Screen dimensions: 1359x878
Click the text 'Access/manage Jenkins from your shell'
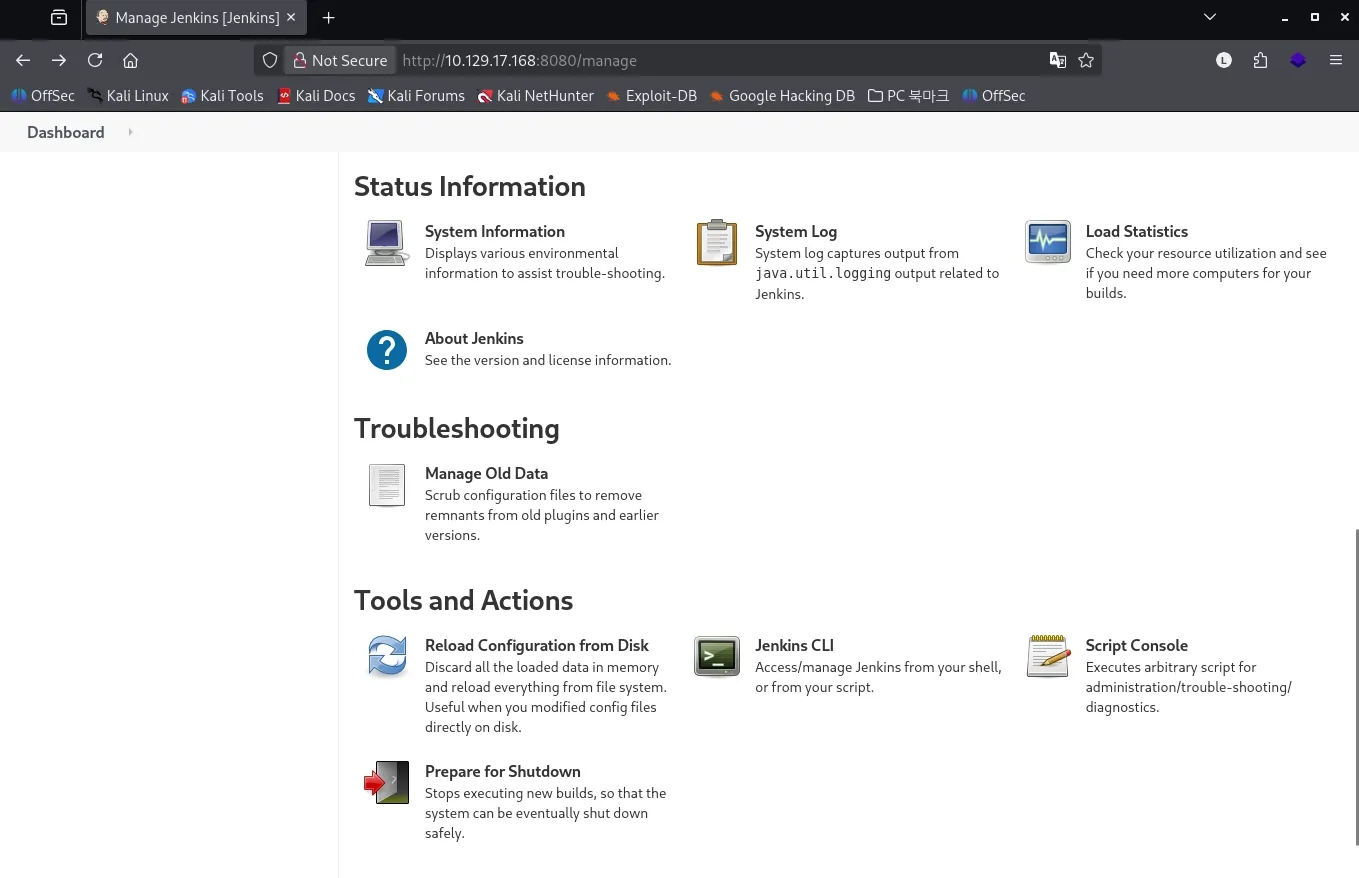pyautogui.click(x=877, y=667)
